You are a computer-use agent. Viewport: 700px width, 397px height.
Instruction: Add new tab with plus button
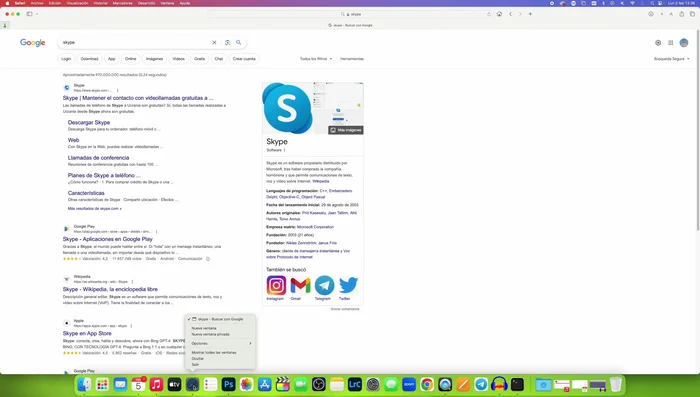tap(530, 14)
